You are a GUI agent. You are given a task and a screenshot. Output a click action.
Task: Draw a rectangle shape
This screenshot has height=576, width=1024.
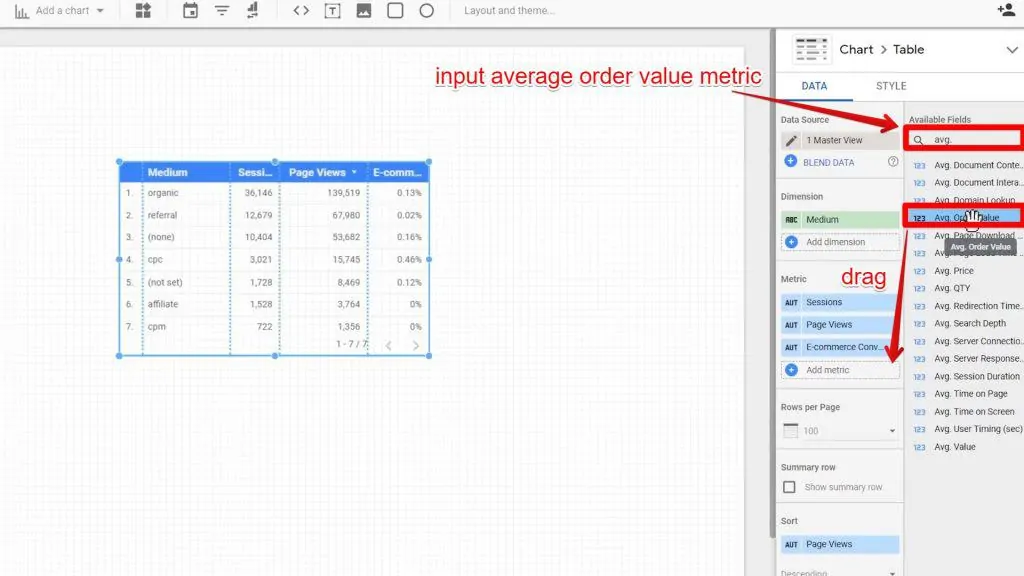pos(394,12)
